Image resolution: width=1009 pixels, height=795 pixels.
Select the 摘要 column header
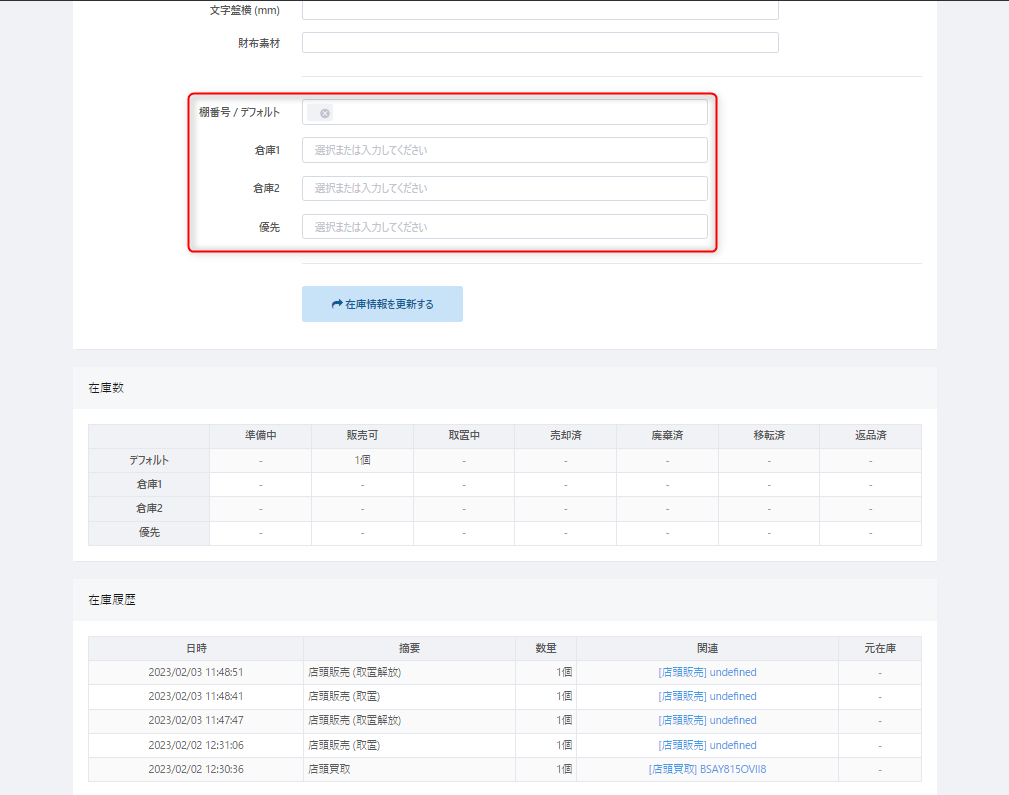[409, 648]
